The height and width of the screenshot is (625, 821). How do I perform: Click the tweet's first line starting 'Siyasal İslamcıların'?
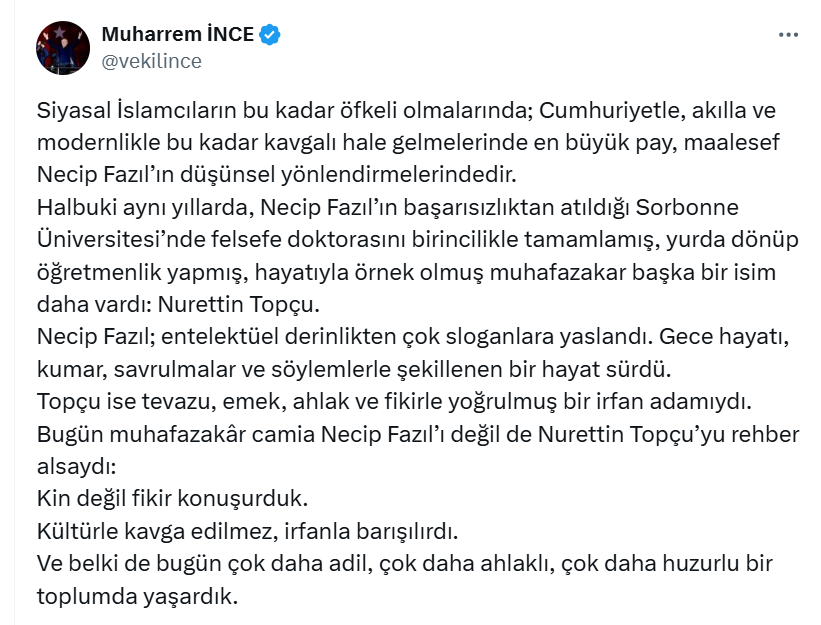click(406, 111)
